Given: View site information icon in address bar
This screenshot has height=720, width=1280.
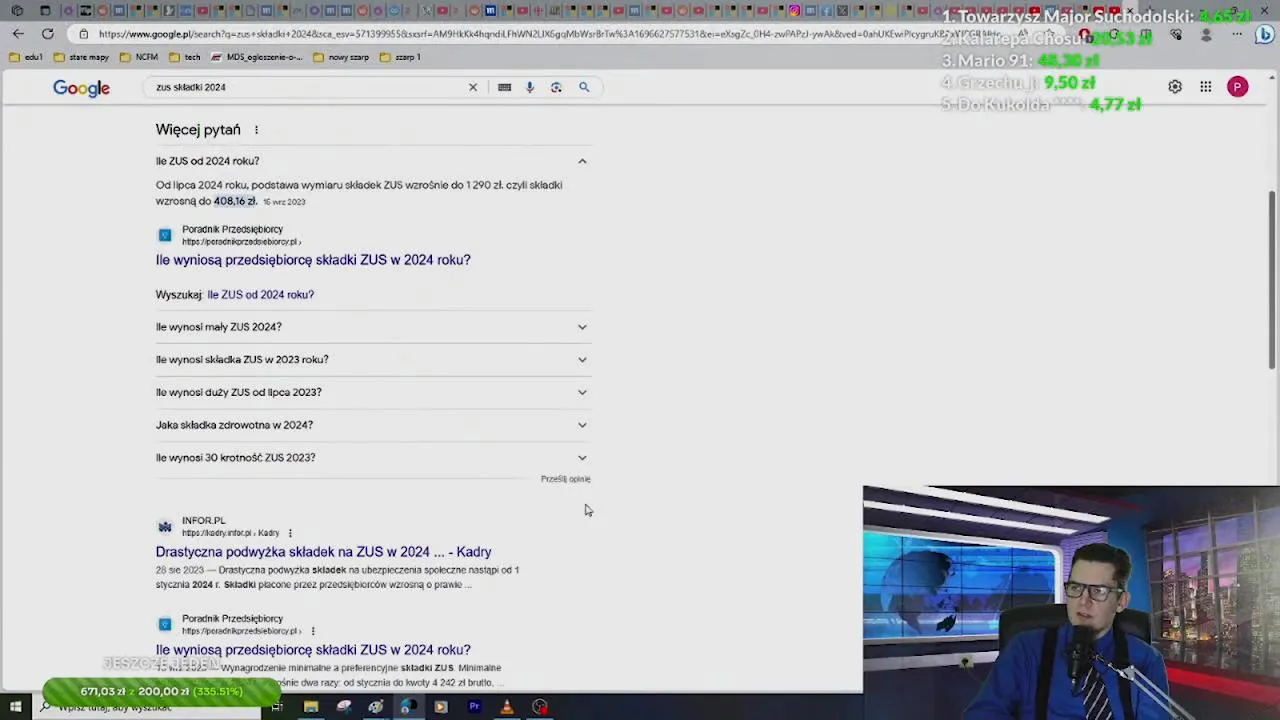Looking at the screenshot, I should (x=84, y=33).
